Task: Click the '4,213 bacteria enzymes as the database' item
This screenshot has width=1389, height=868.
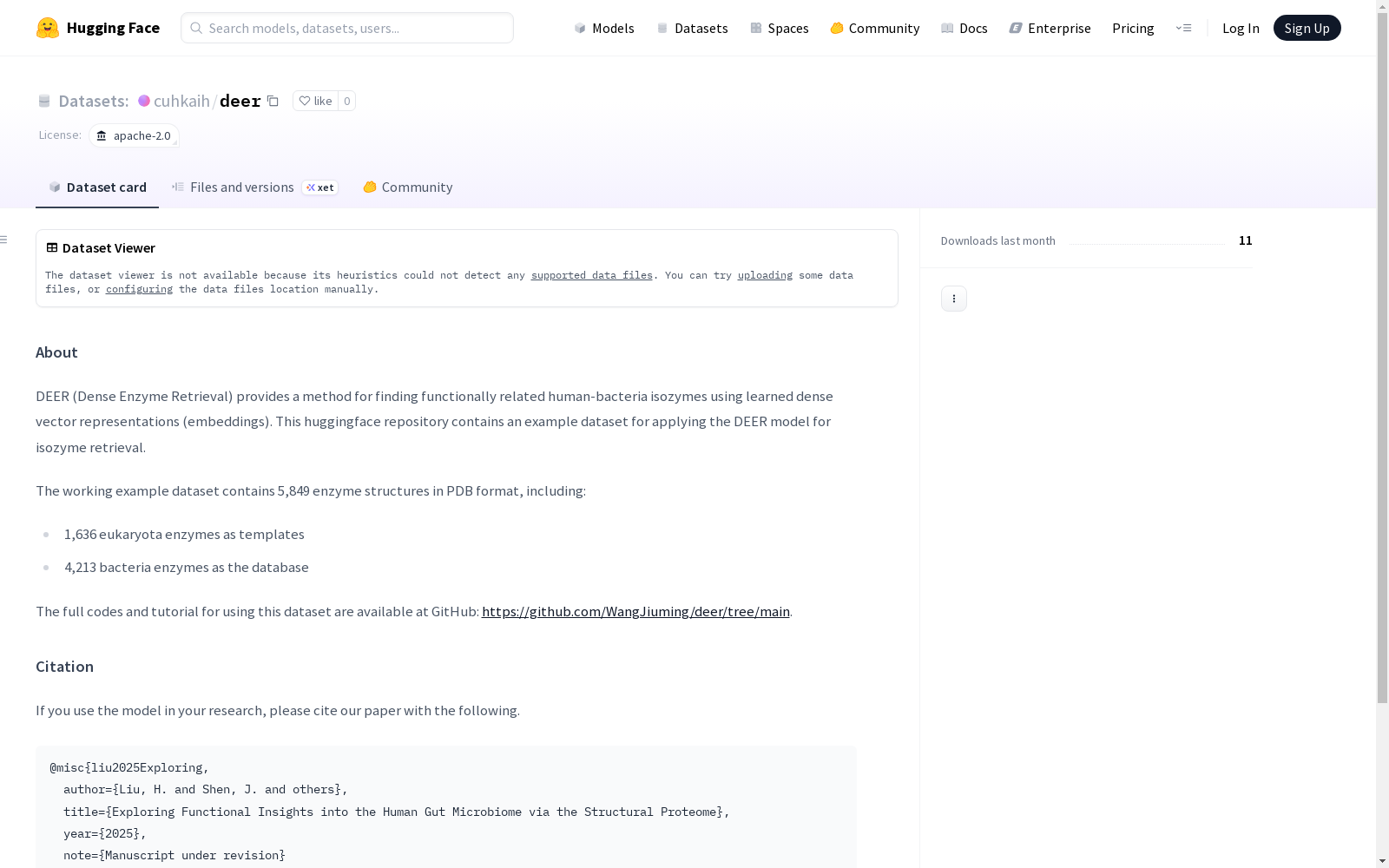Action: (x=187, y=568)
